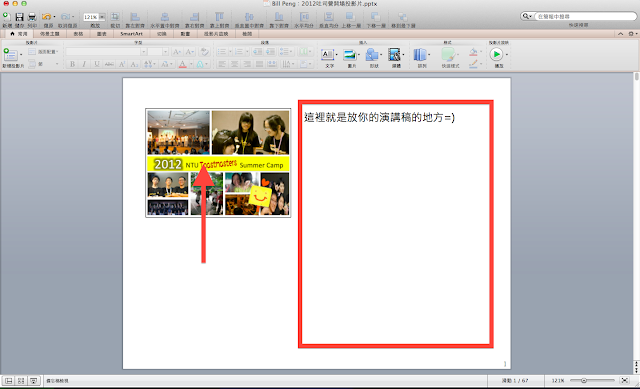Click the text effects letter A icon

200,64
